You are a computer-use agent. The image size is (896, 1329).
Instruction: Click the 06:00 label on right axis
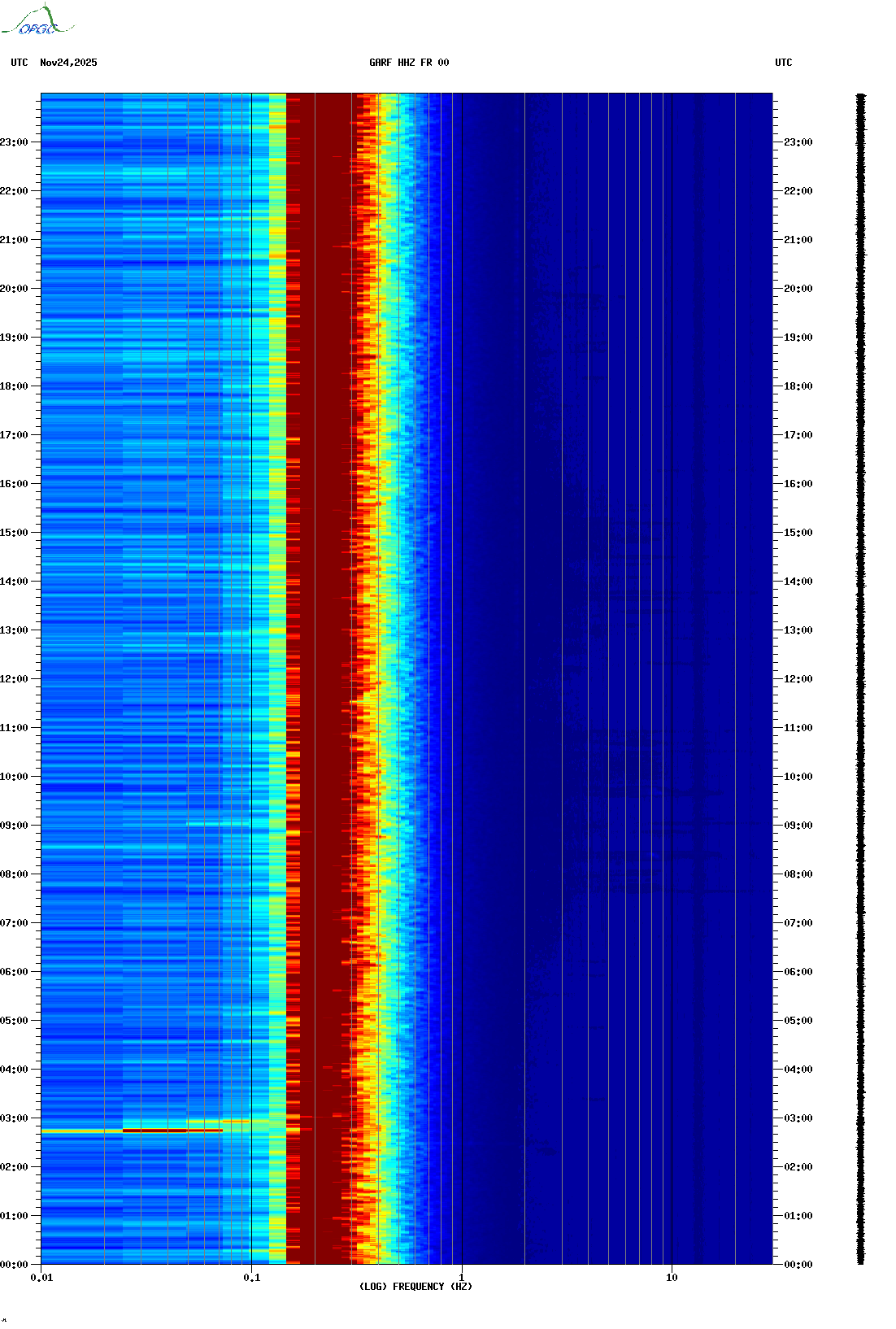[798, 972]
